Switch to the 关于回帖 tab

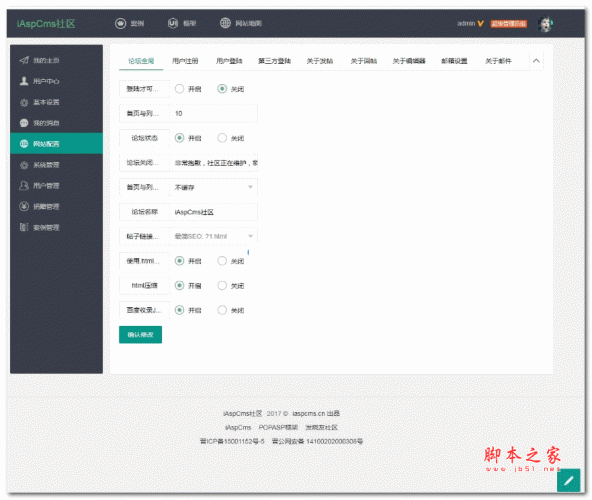[x=364, y=61]
